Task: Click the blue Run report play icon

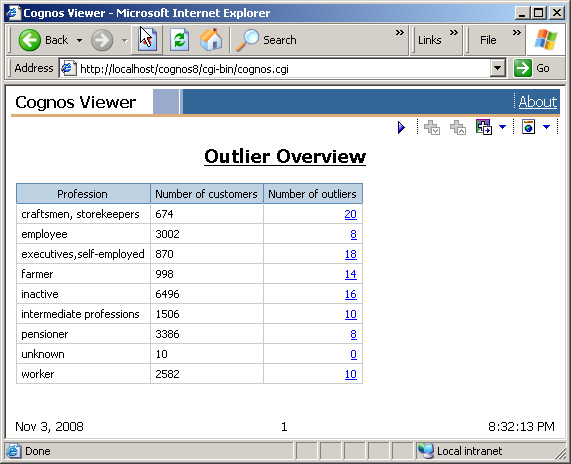Action: tap(401, 127)
